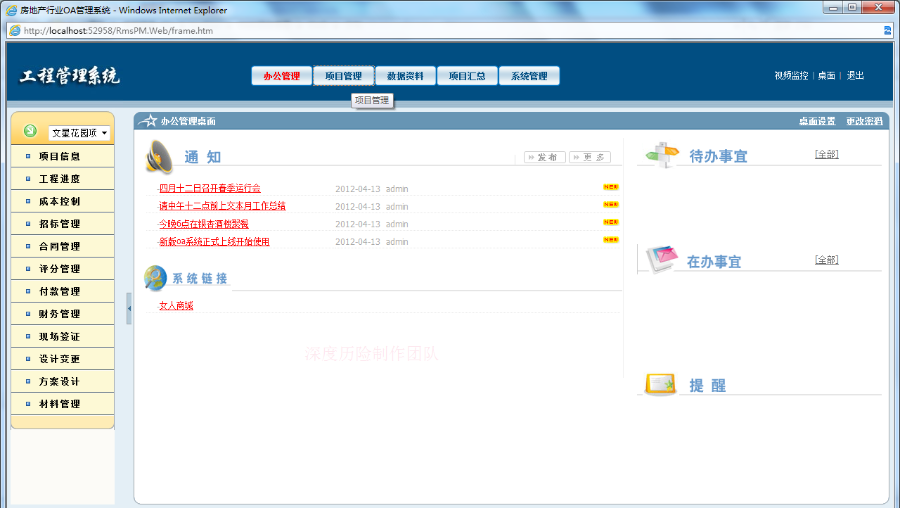The height and width of the screenshot is (508, 900).
Task: Click the 2012-04-13 date of the 新版oa系统 notice
Action: 358,242
